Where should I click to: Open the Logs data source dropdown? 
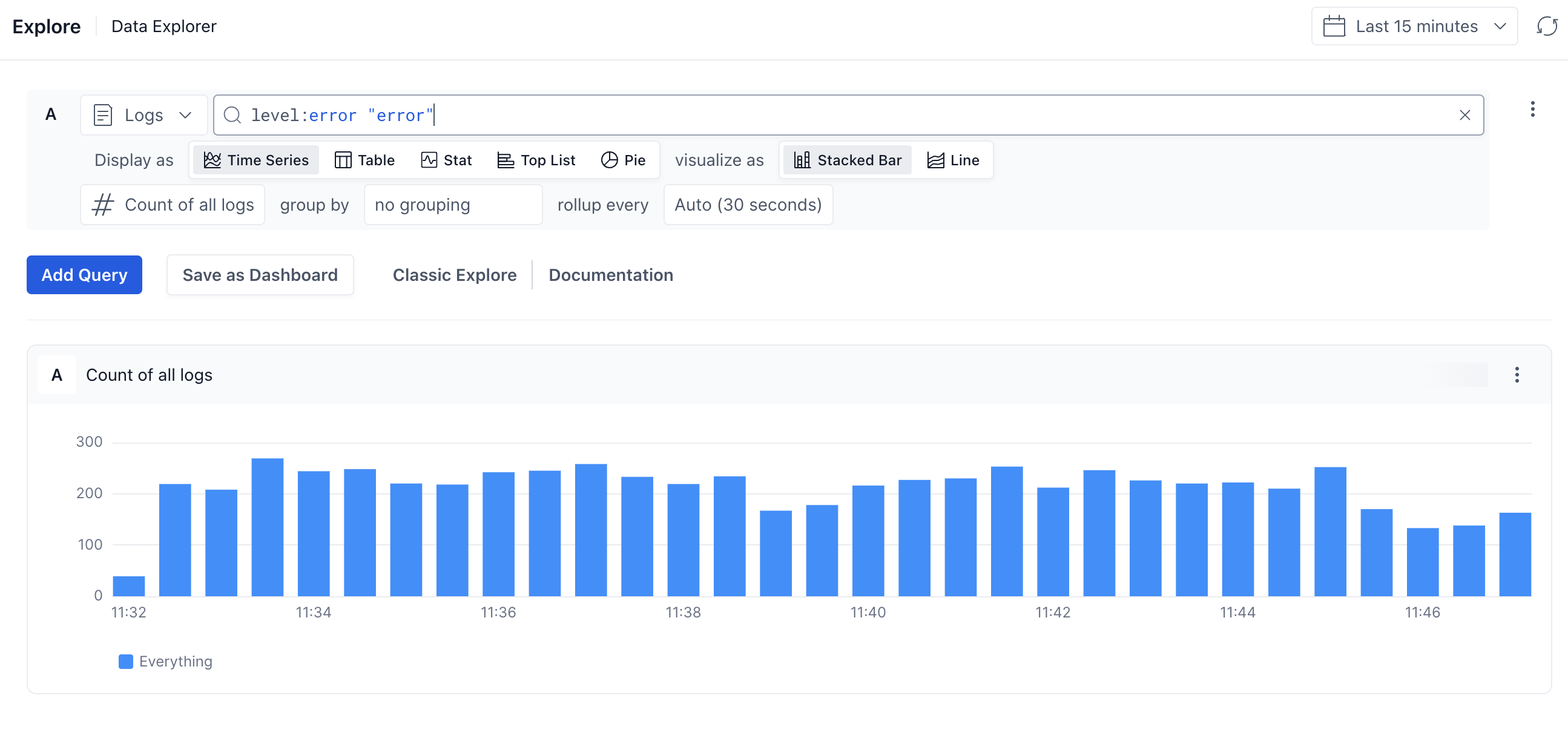(x=143, y=115)
